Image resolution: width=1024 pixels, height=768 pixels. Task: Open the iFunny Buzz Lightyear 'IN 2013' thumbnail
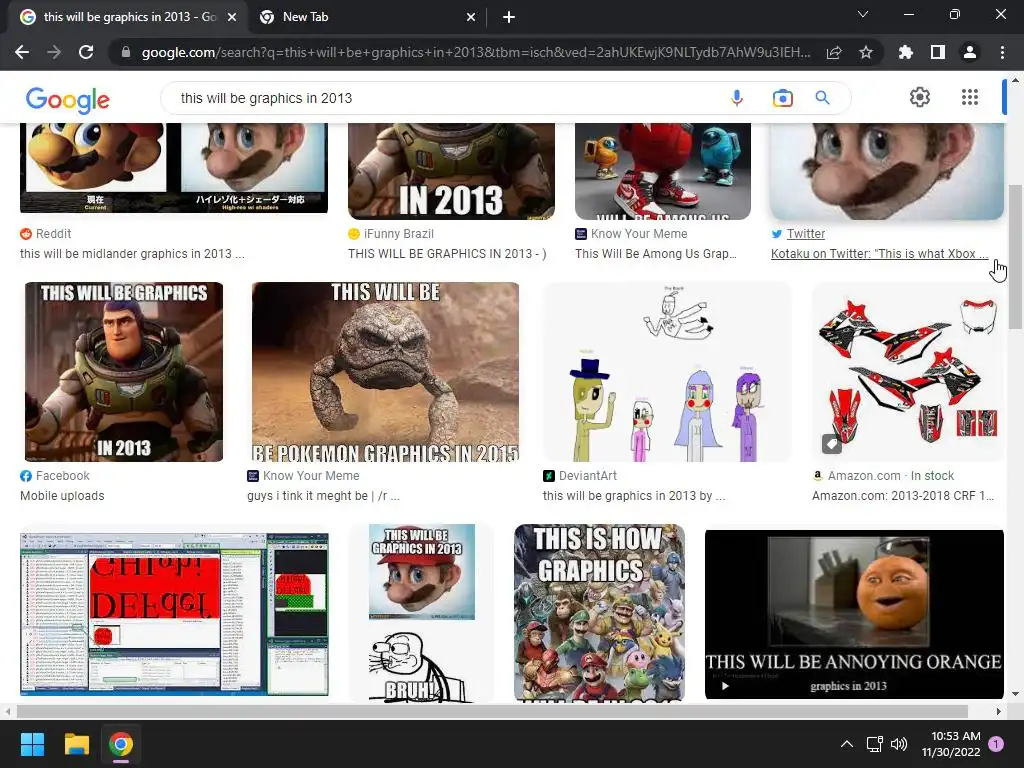pyautogui.click(x=451, y=171)
